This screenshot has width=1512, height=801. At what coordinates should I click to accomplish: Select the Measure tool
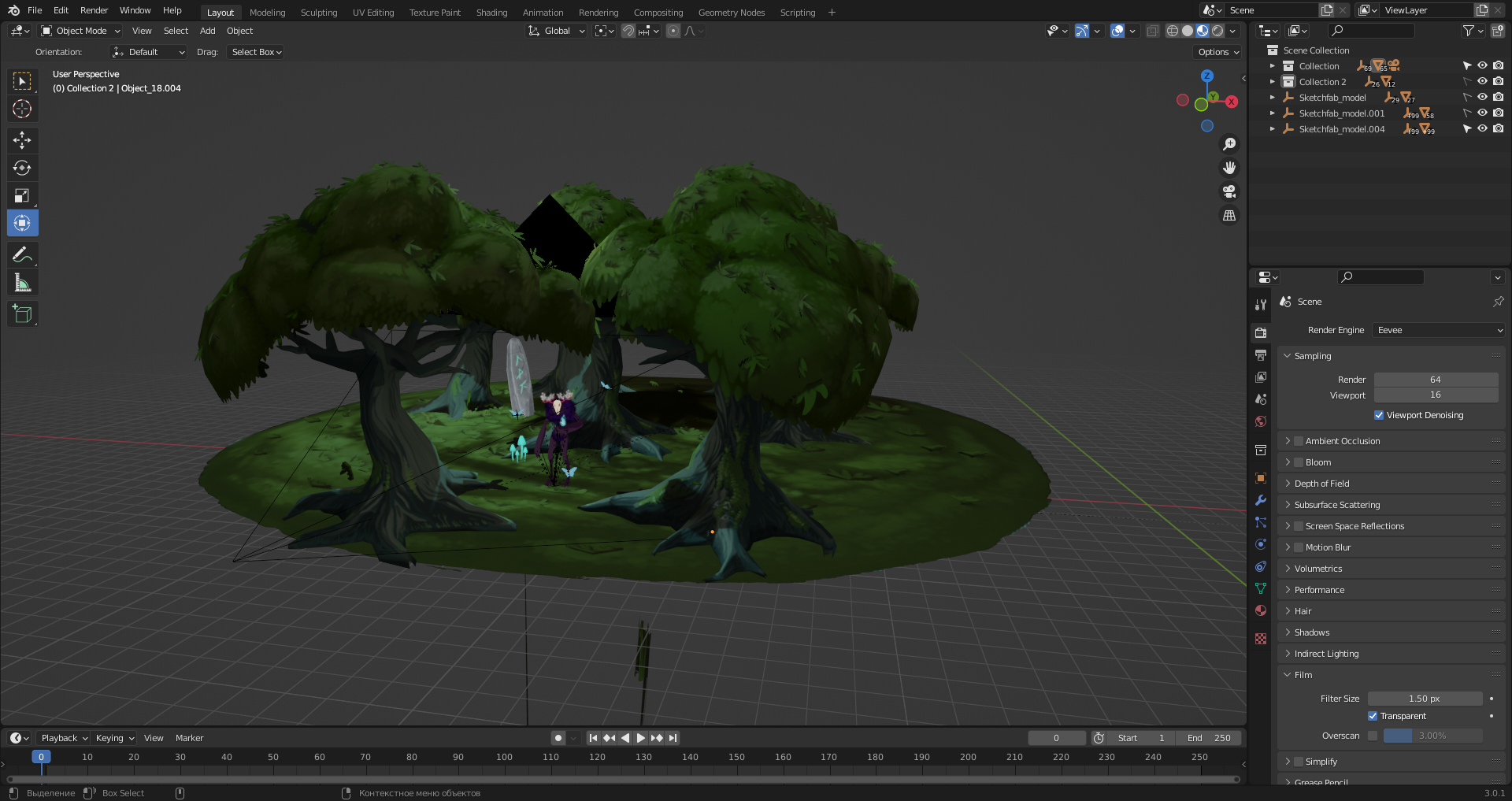(22, 283)
